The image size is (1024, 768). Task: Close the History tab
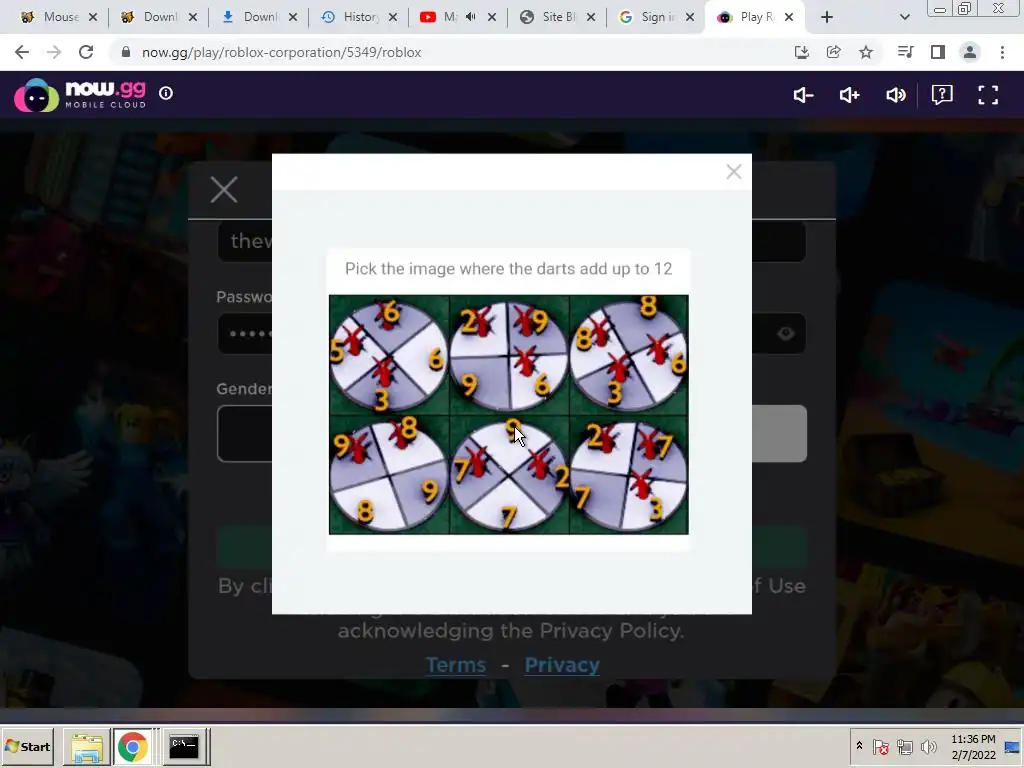(392, 18)
